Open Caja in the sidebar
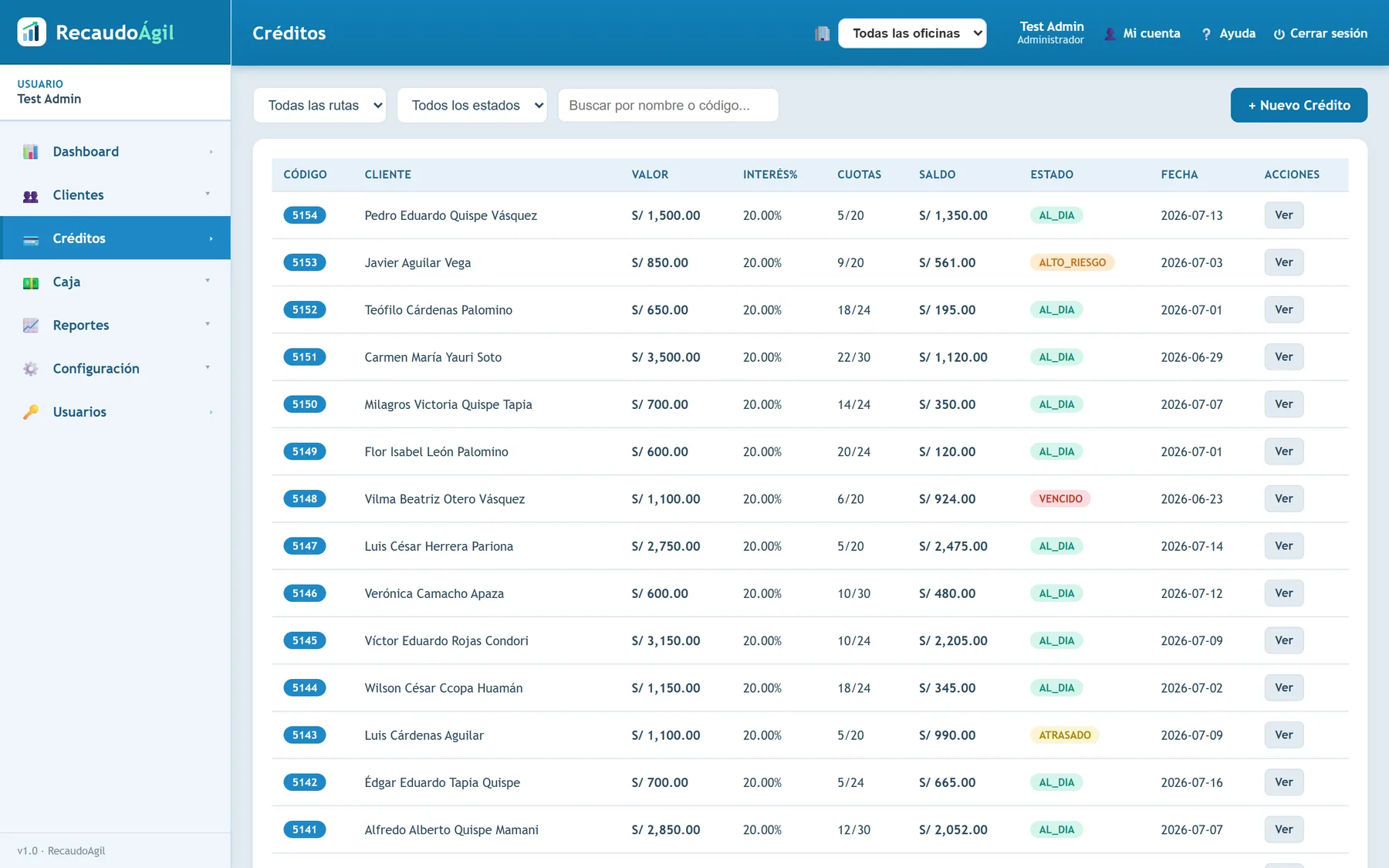Screen dimensions: 1389x868 pos(115,282)
